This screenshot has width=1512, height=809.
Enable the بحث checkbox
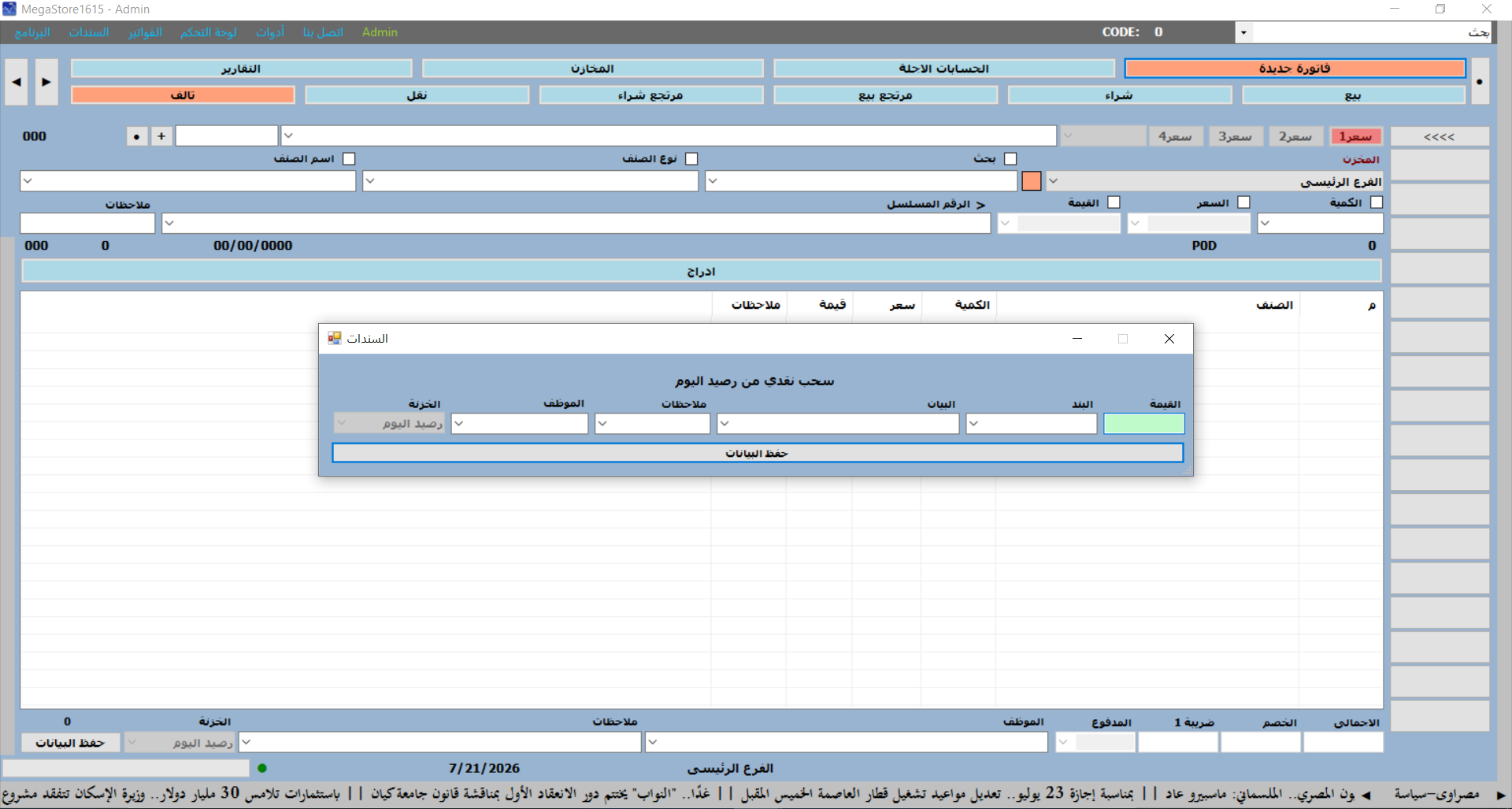pos(1010,159)
